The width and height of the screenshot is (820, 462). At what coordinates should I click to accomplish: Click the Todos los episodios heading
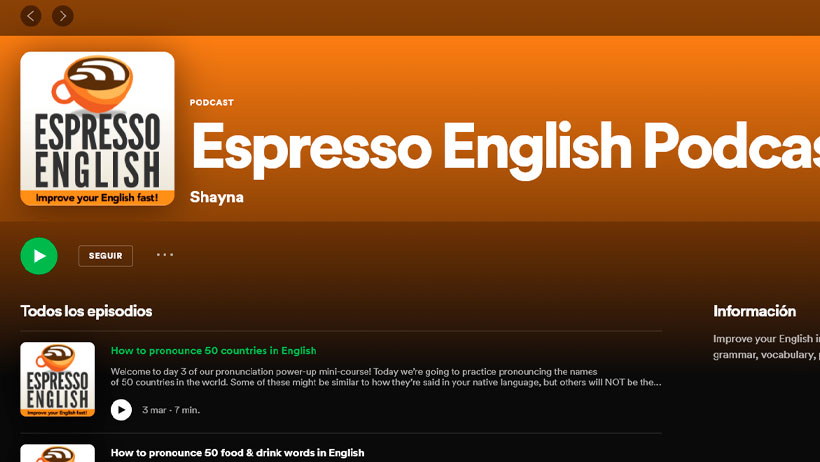pos(86,311)
